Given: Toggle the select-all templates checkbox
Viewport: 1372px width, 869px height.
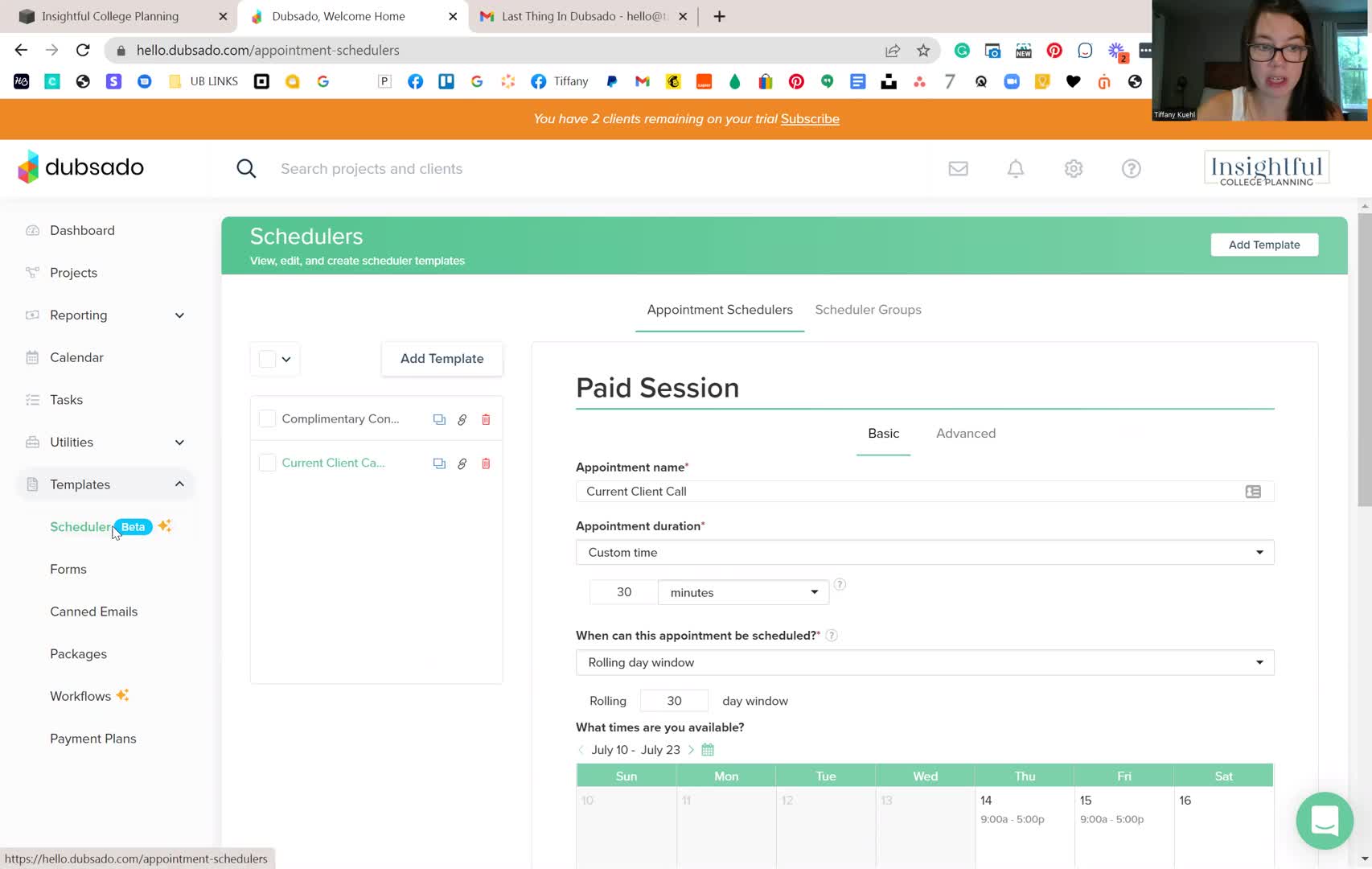Looking at the screenshot, I should (x=268, y=359).
